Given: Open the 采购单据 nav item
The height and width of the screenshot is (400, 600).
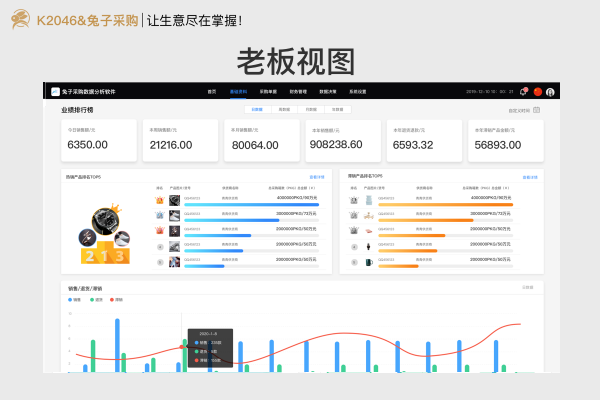Looking at the screenshot, I should click(x=268, y=91).
